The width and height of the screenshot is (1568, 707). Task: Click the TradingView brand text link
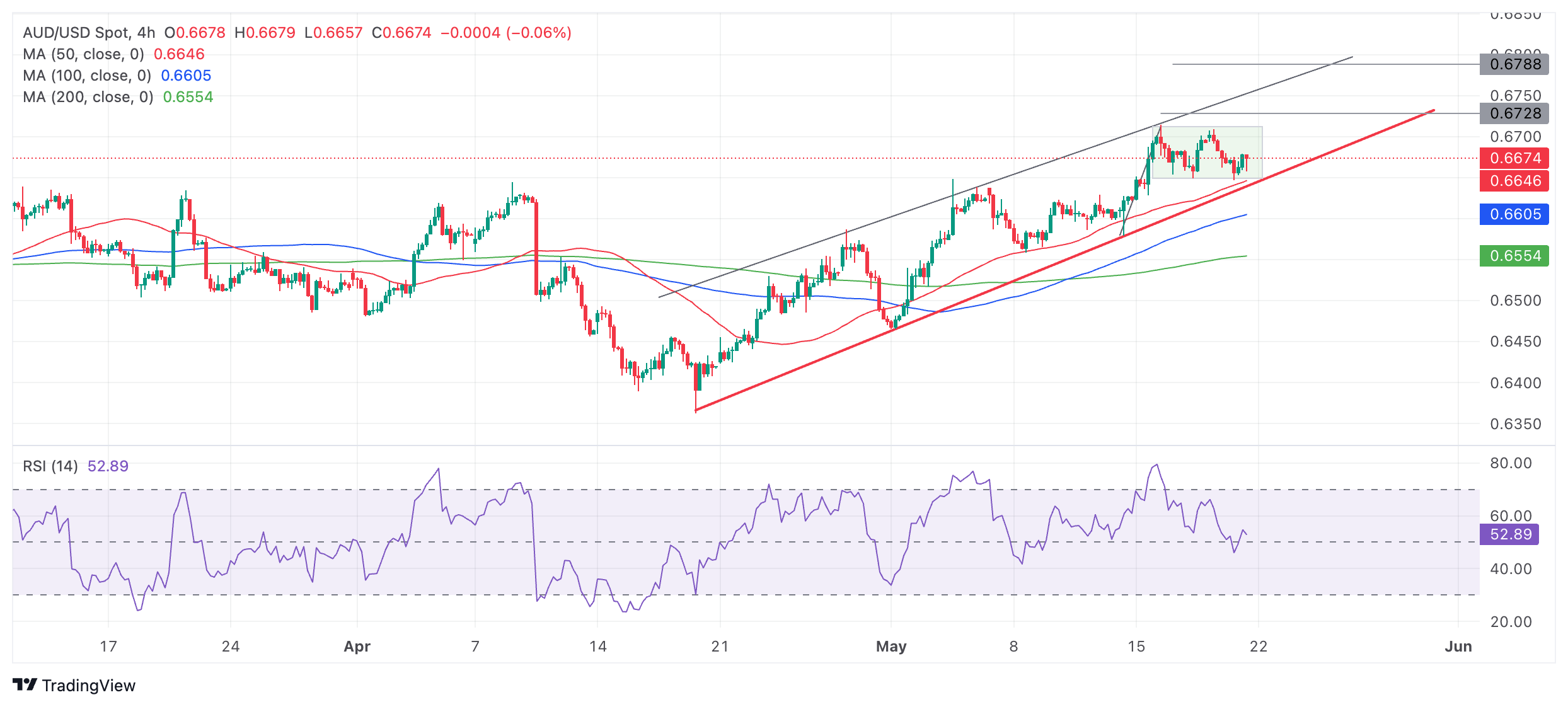tap(88, 686)
